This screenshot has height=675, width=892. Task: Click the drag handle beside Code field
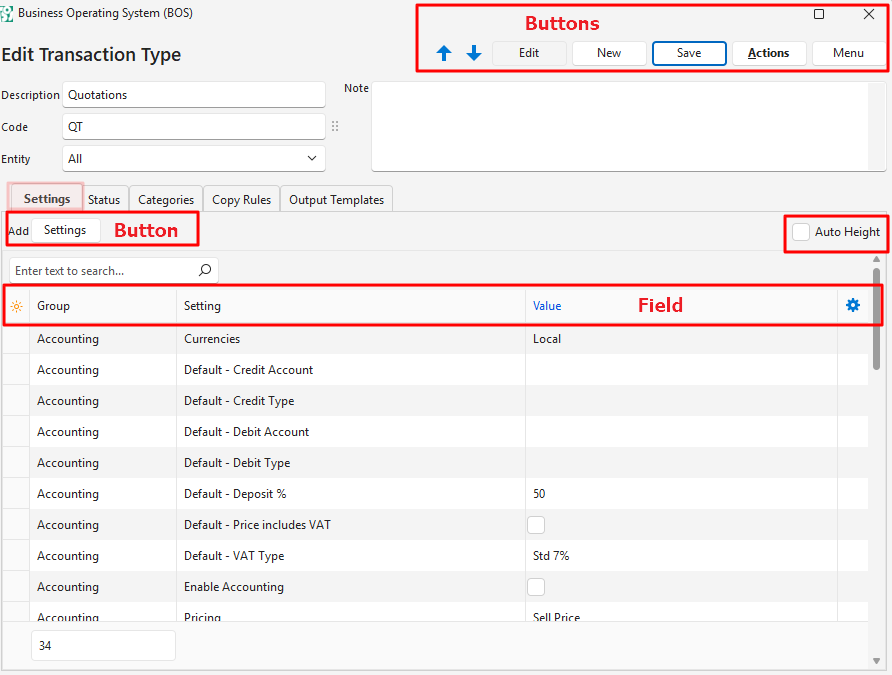coord(335,127)
